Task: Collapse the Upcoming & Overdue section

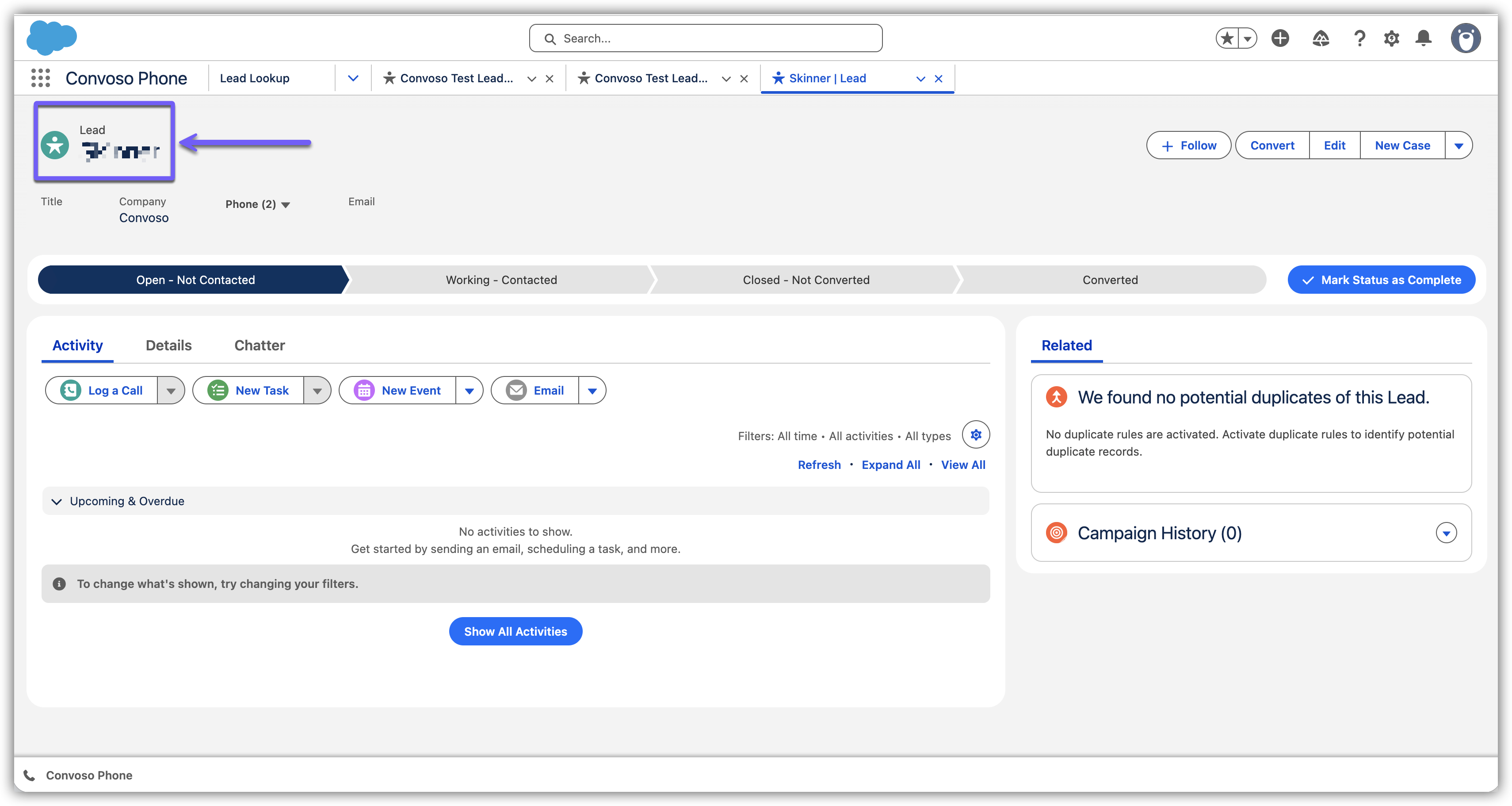Action: pyautogui.click(x=57, y=501)
